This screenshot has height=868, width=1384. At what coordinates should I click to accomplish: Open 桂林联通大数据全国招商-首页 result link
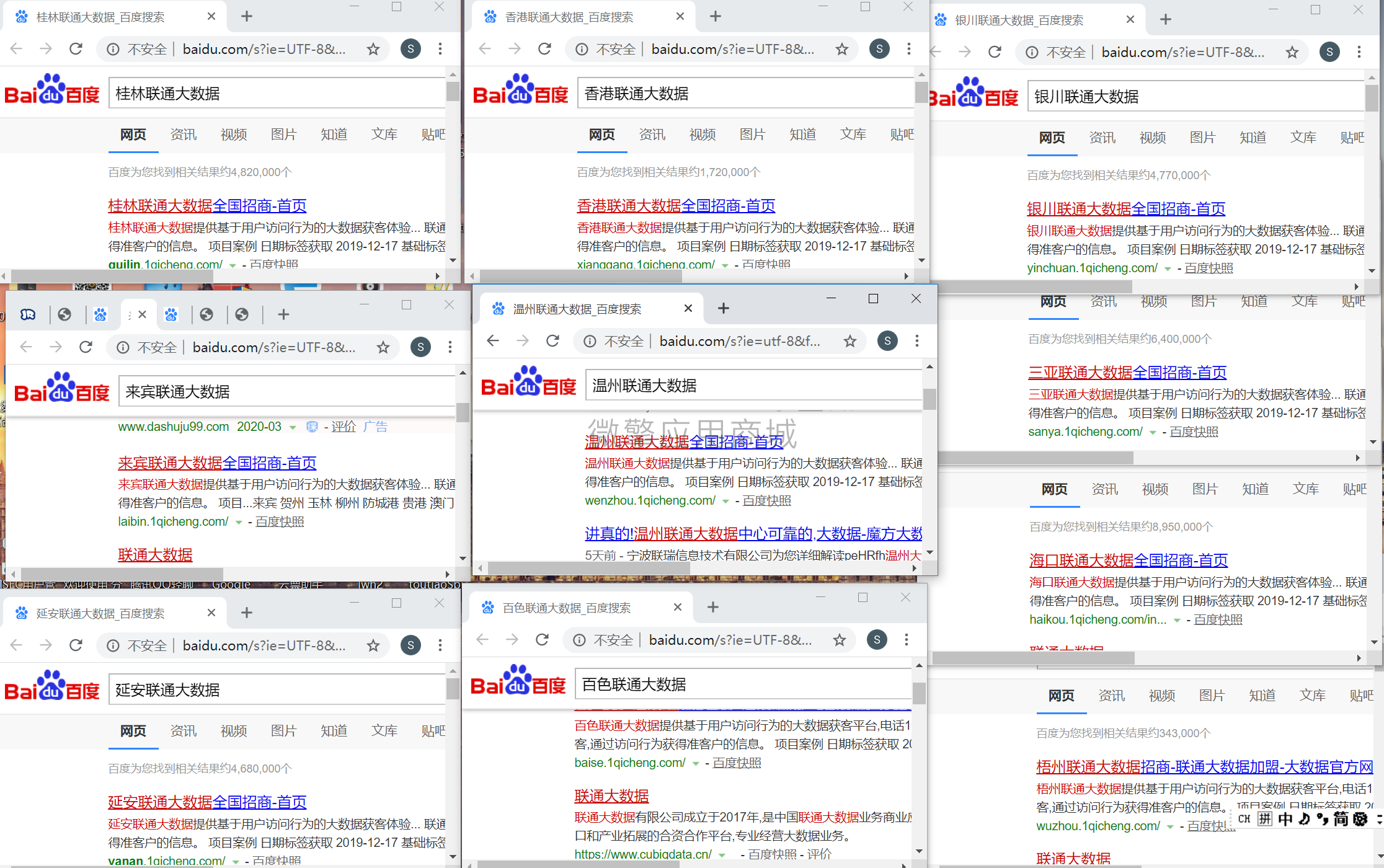(207, 206)
